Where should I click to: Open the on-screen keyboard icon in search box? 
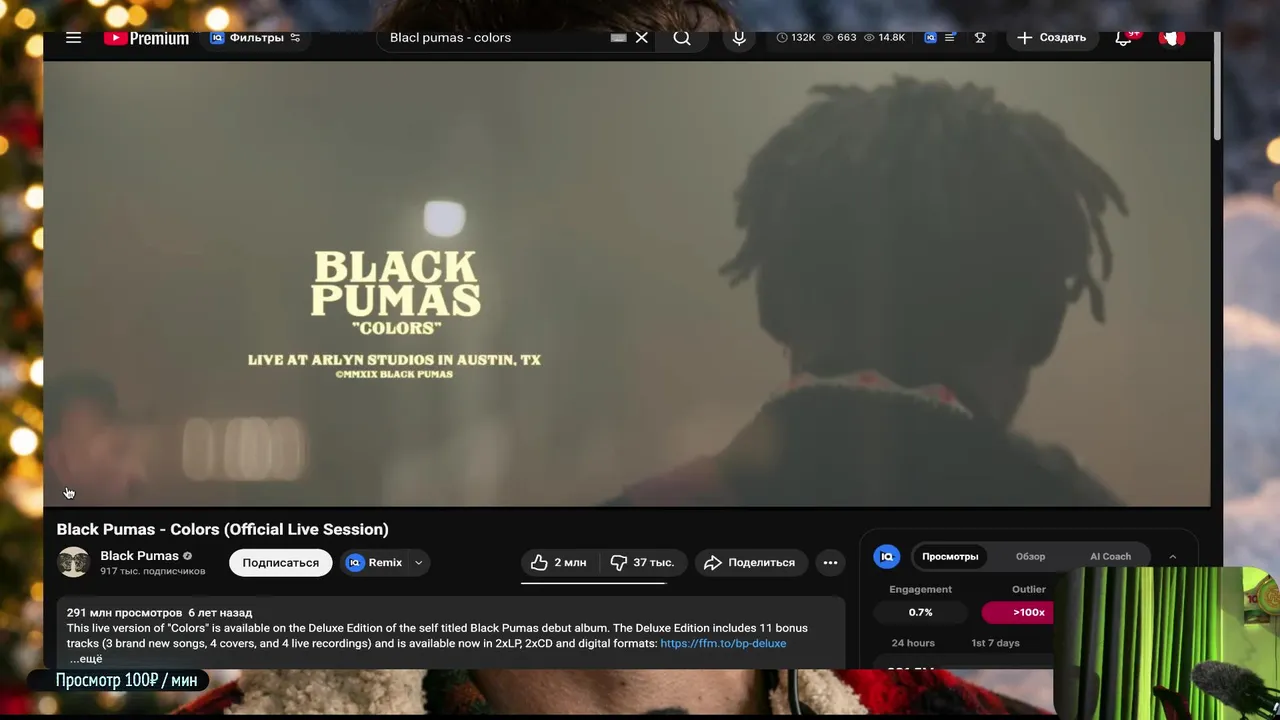point(618,38)
